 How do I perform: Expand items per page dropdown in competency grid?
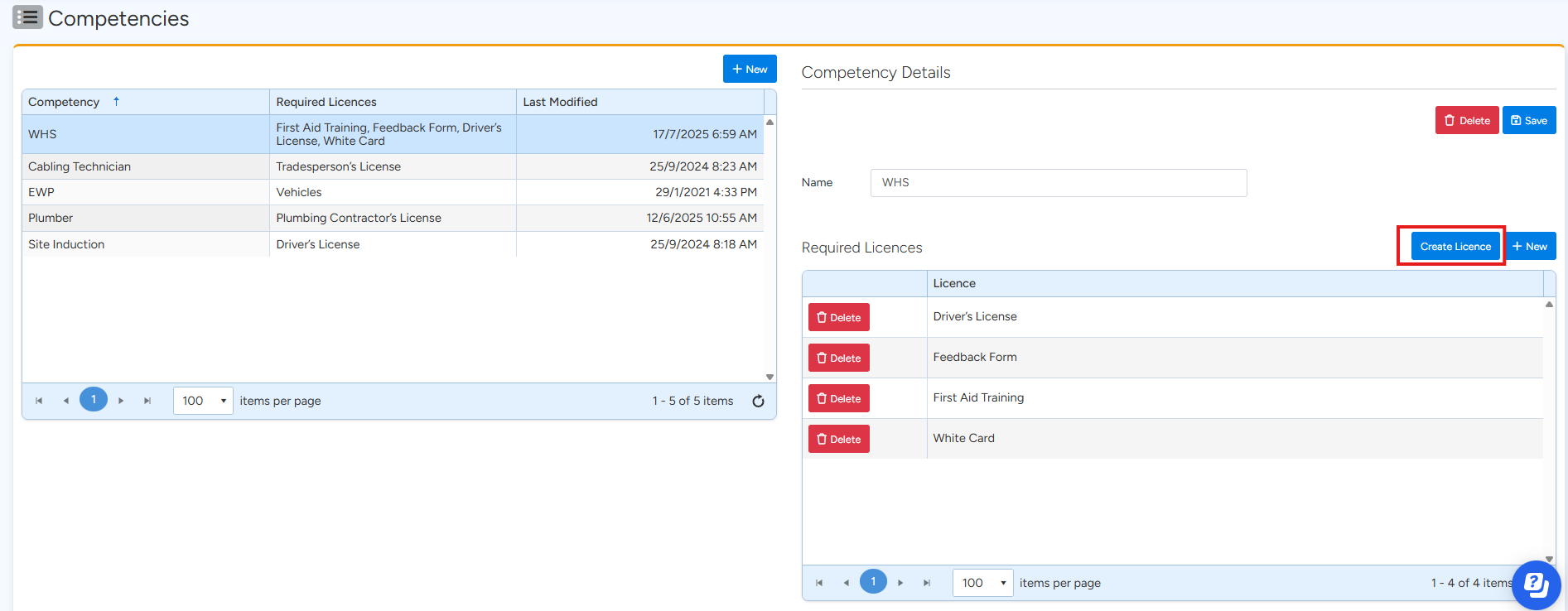(223, 401)
